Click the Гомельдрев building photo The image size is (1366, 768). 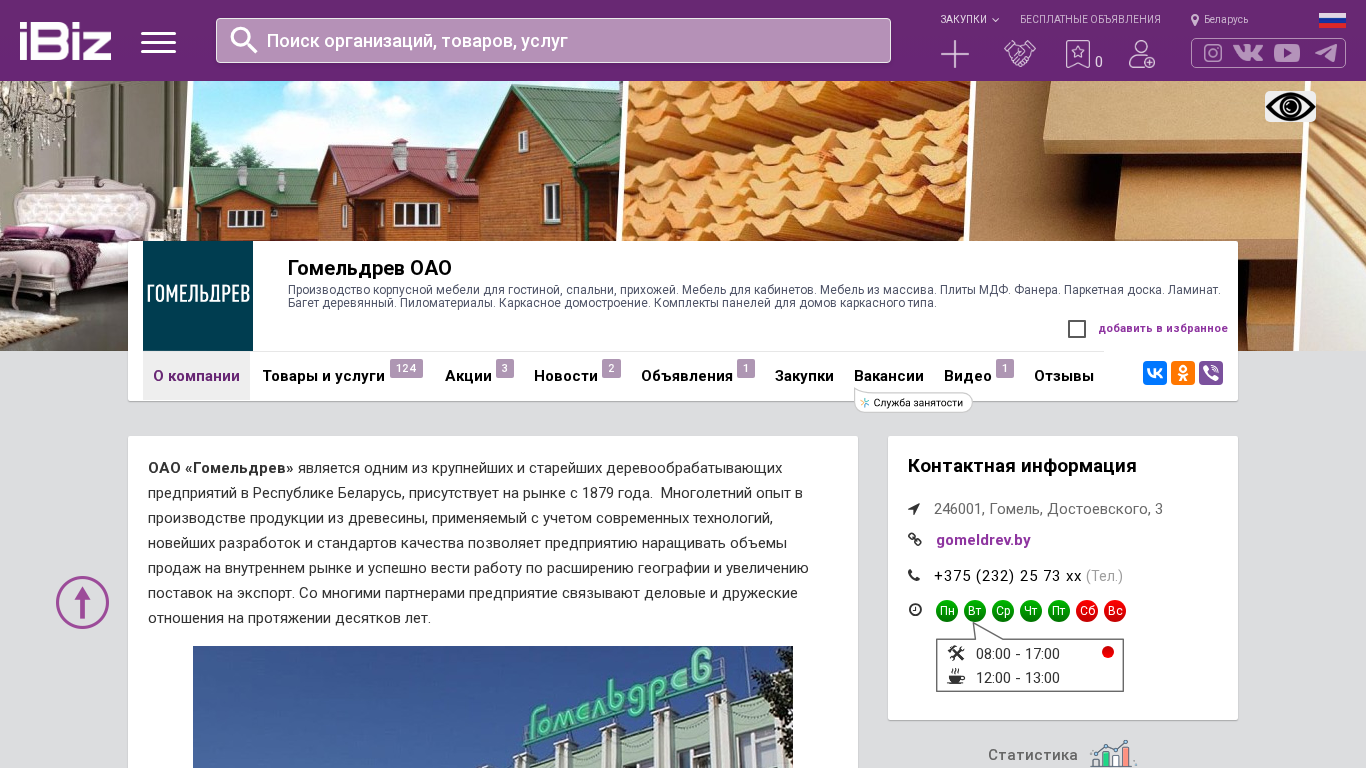coord(493,707)
